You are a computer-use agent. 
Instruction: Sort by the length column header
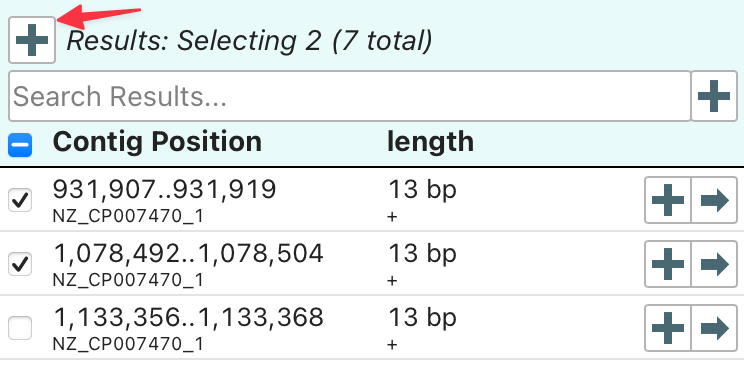pyautogui.click(x=430, y=142)
